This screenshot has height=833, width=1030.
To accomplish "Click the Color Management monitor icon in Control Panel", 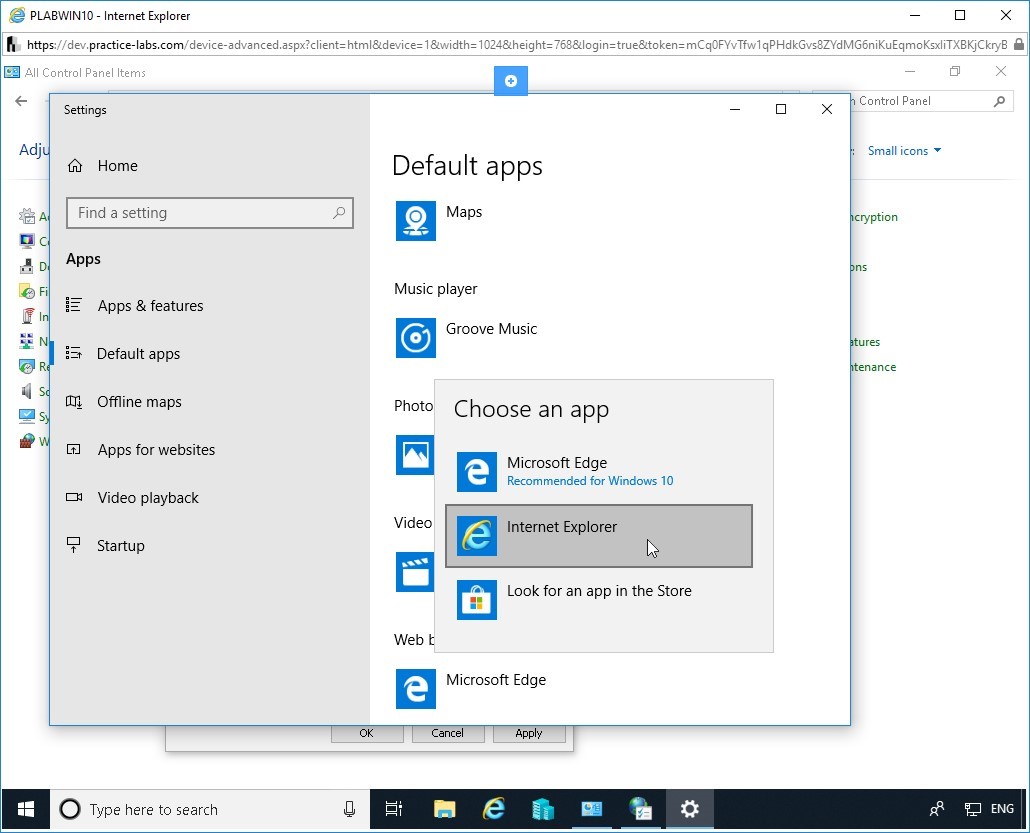I will coord(27,241).
